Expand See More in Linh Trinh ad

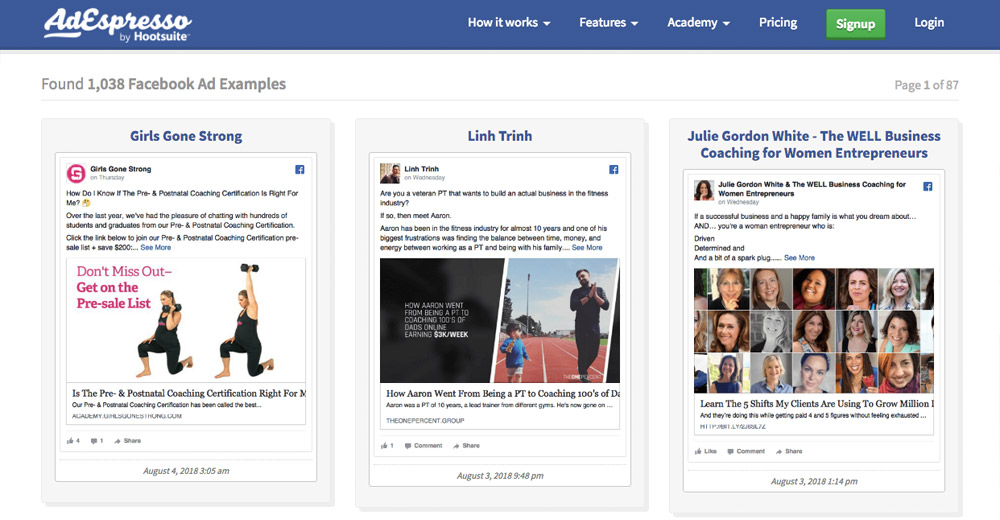(587, 248)
